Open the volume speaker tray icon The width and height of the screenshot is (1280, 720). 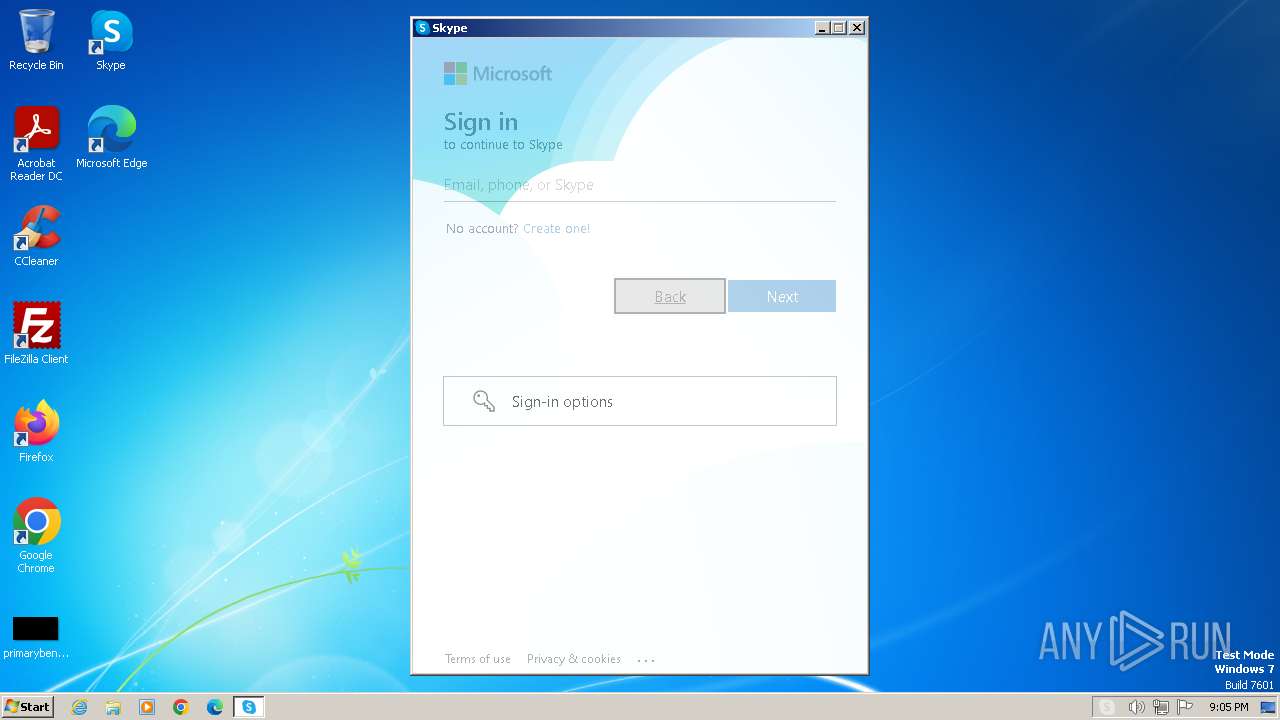tap(1136, 707)
